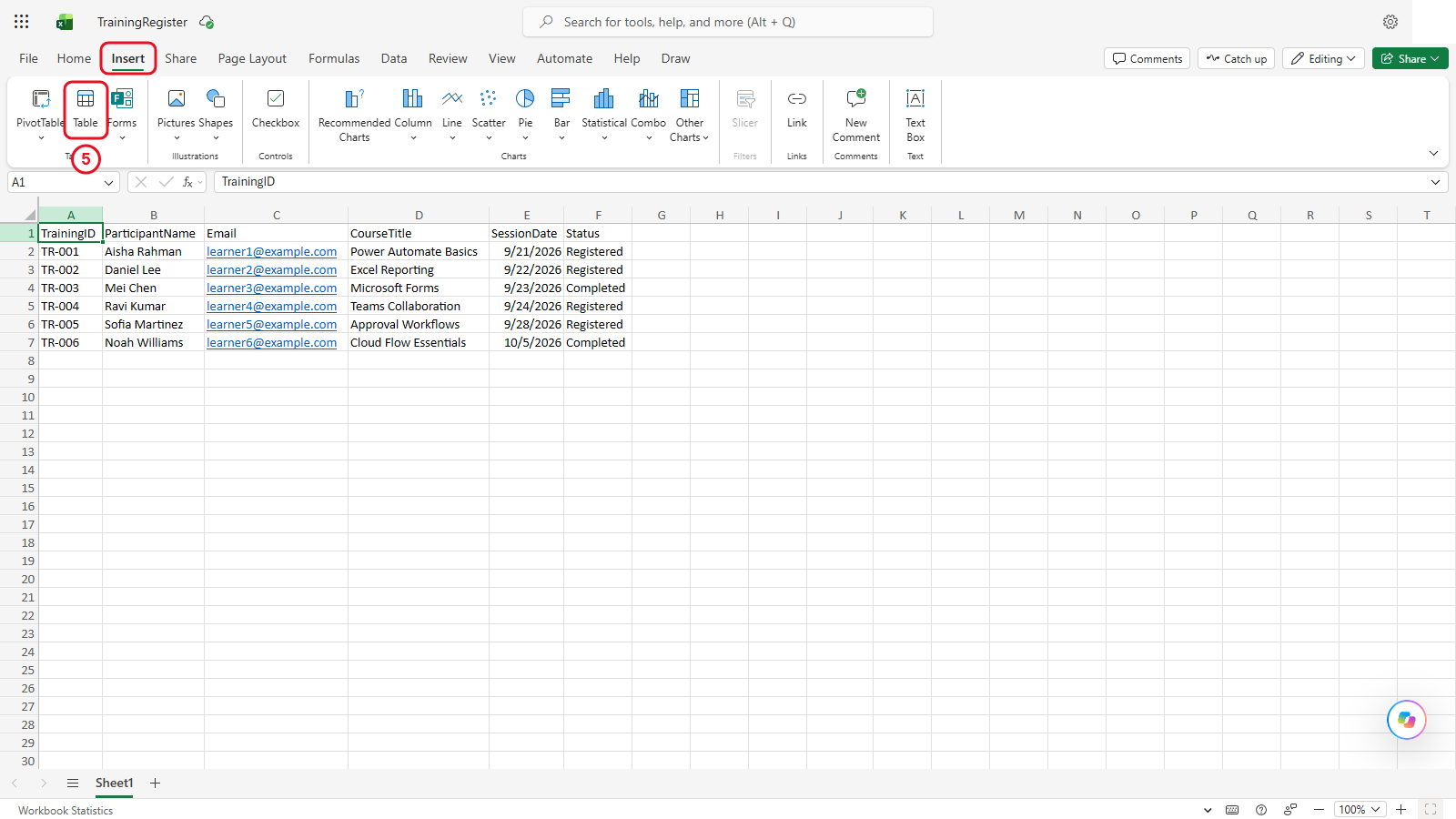Insert Pictures into the sheet
1456x819 pixels.
176,114
